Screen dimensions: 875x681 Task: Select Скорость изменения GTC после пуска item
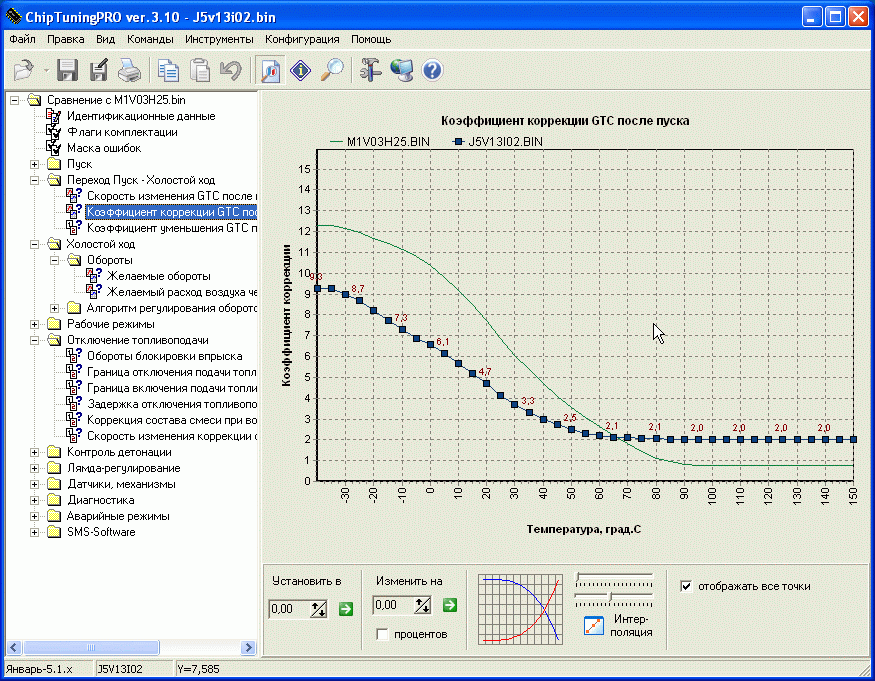point(172,196)
